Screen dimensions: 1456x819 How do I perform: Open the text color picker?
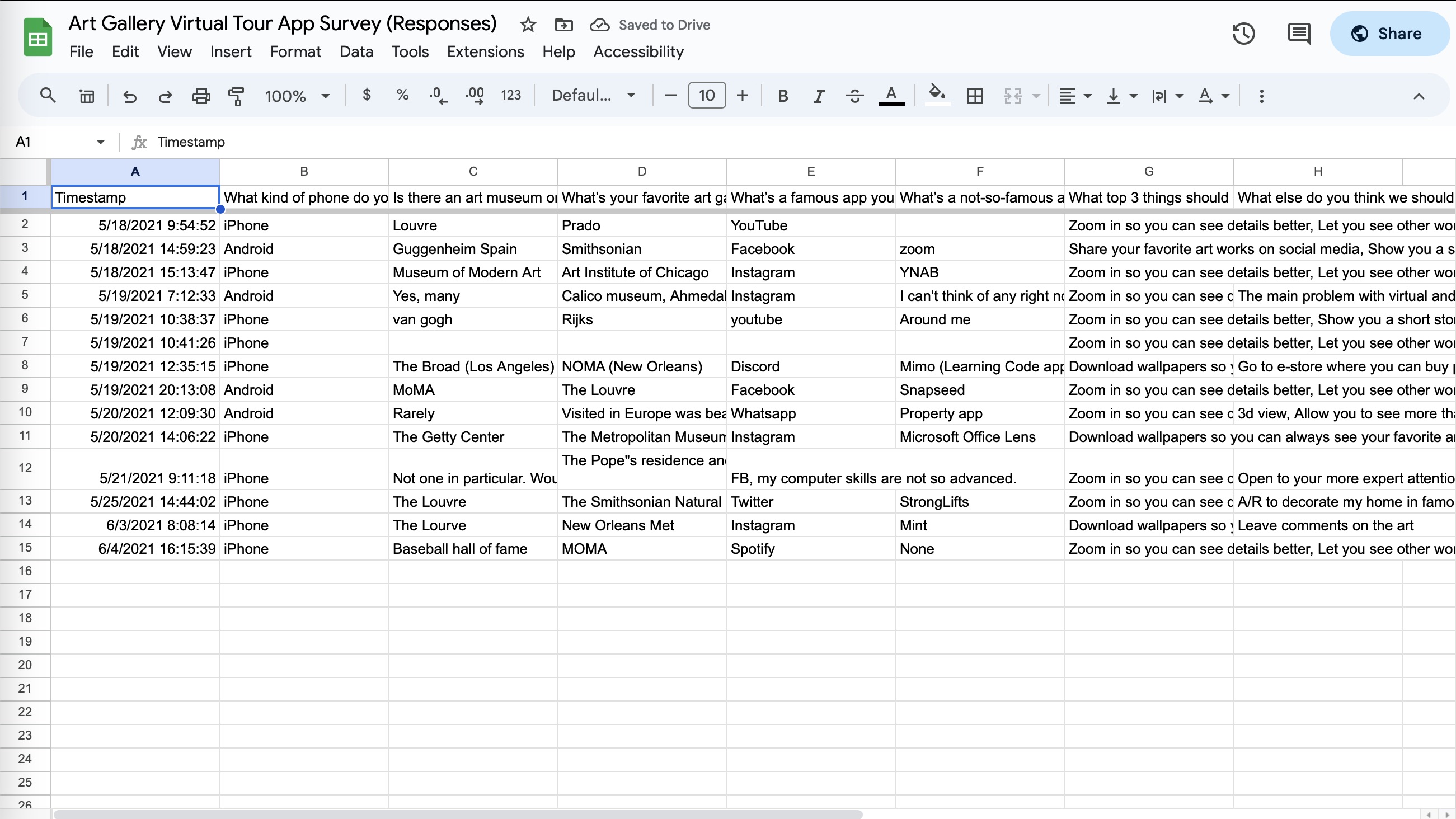891,96
